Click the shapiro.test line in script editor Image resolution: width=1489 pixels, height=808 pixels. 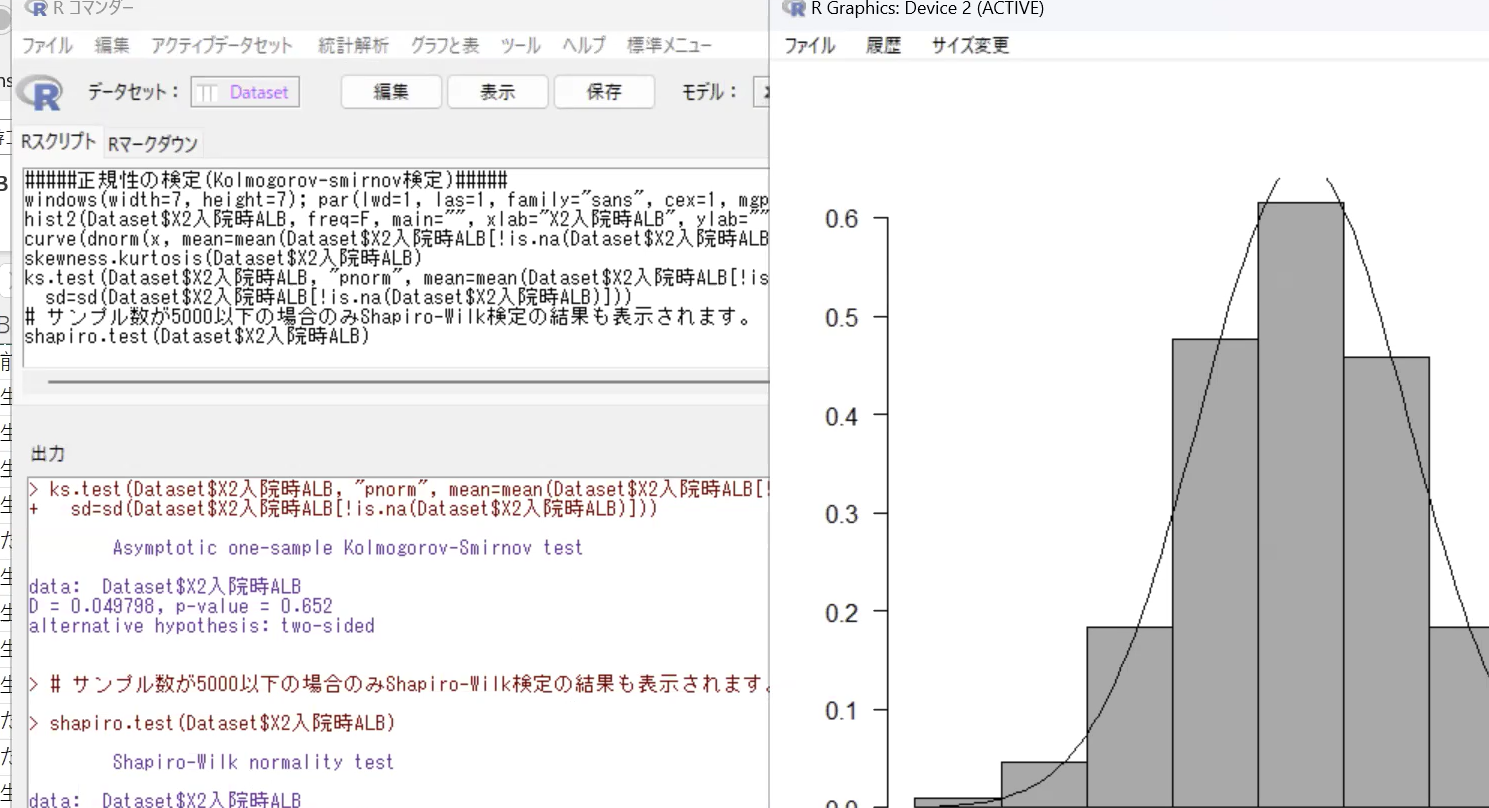(x=197, y=337)
